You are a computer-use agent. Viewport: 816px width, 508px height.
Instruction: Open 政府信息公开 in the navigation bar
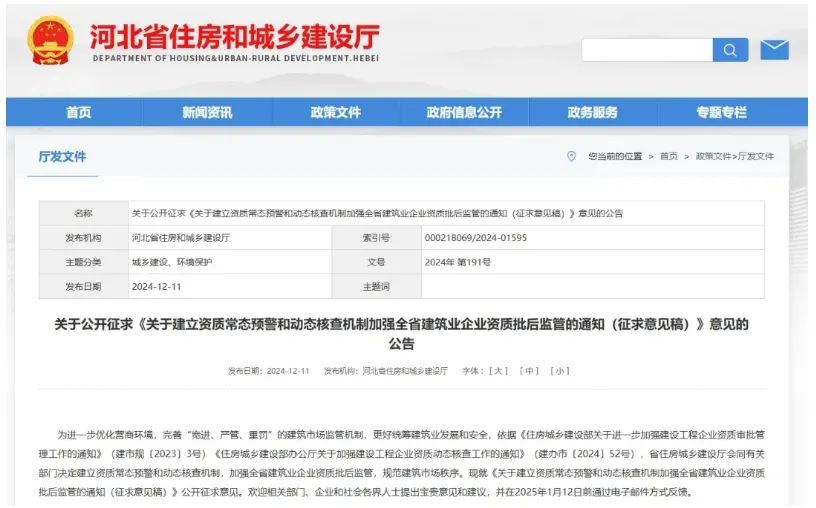pyautogui.click(x=464, y=112)
